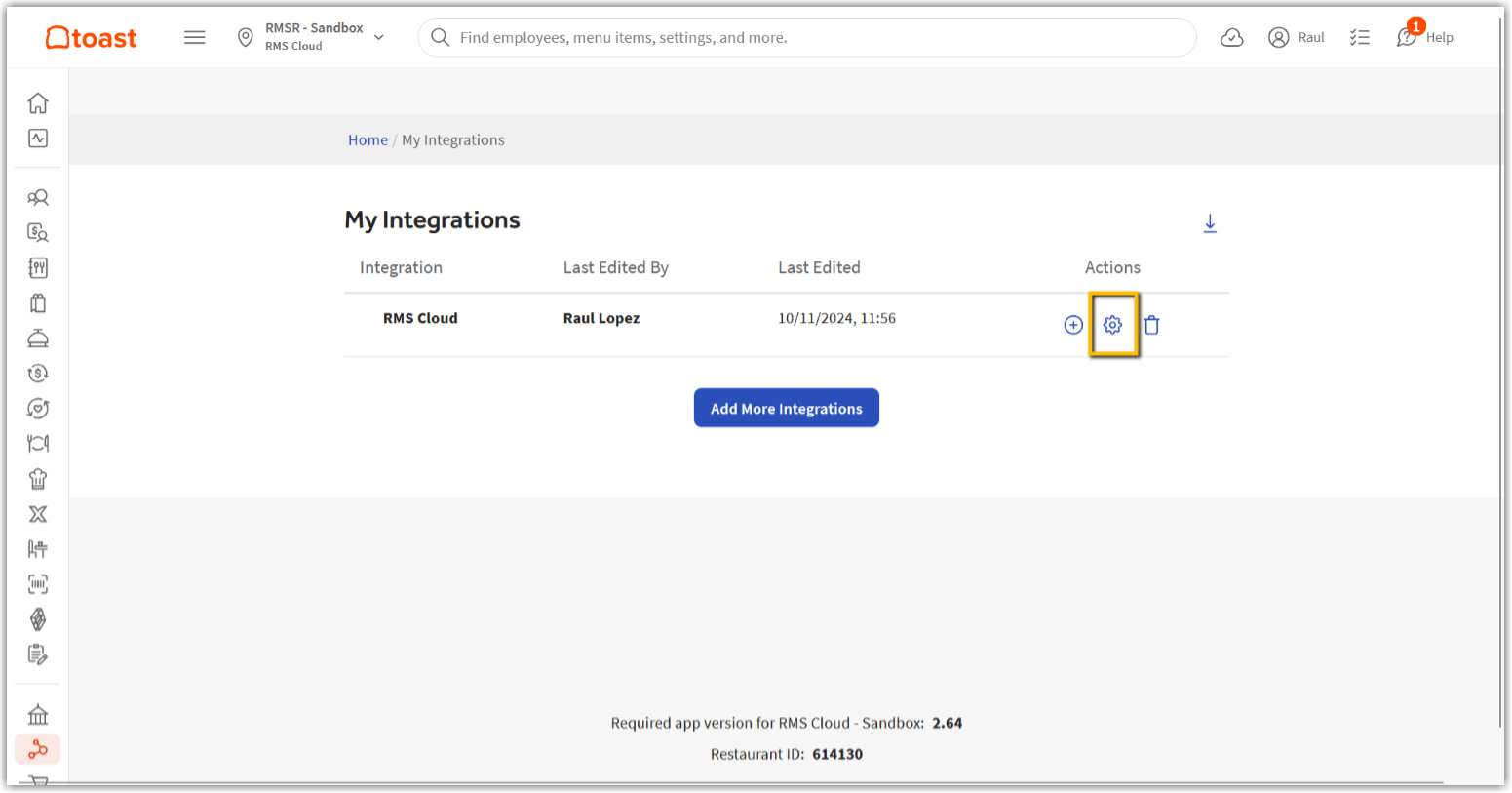Click the Actions column header
Viewport: 1512px width, 793px height.
pyautogui.click(x=1112, y=267)
